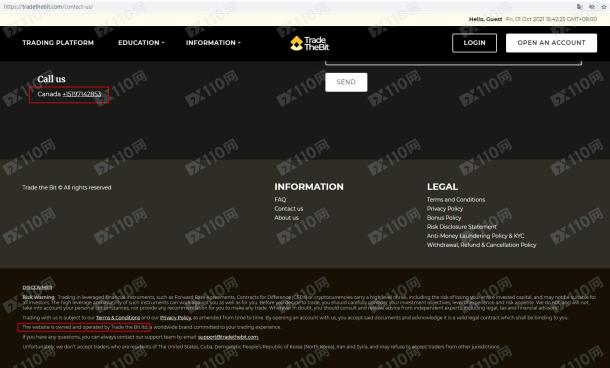Viewport: 610px width, 368px height.
Task: Open Terms and Conditions legal link
Action: click(x=456, y=200)
